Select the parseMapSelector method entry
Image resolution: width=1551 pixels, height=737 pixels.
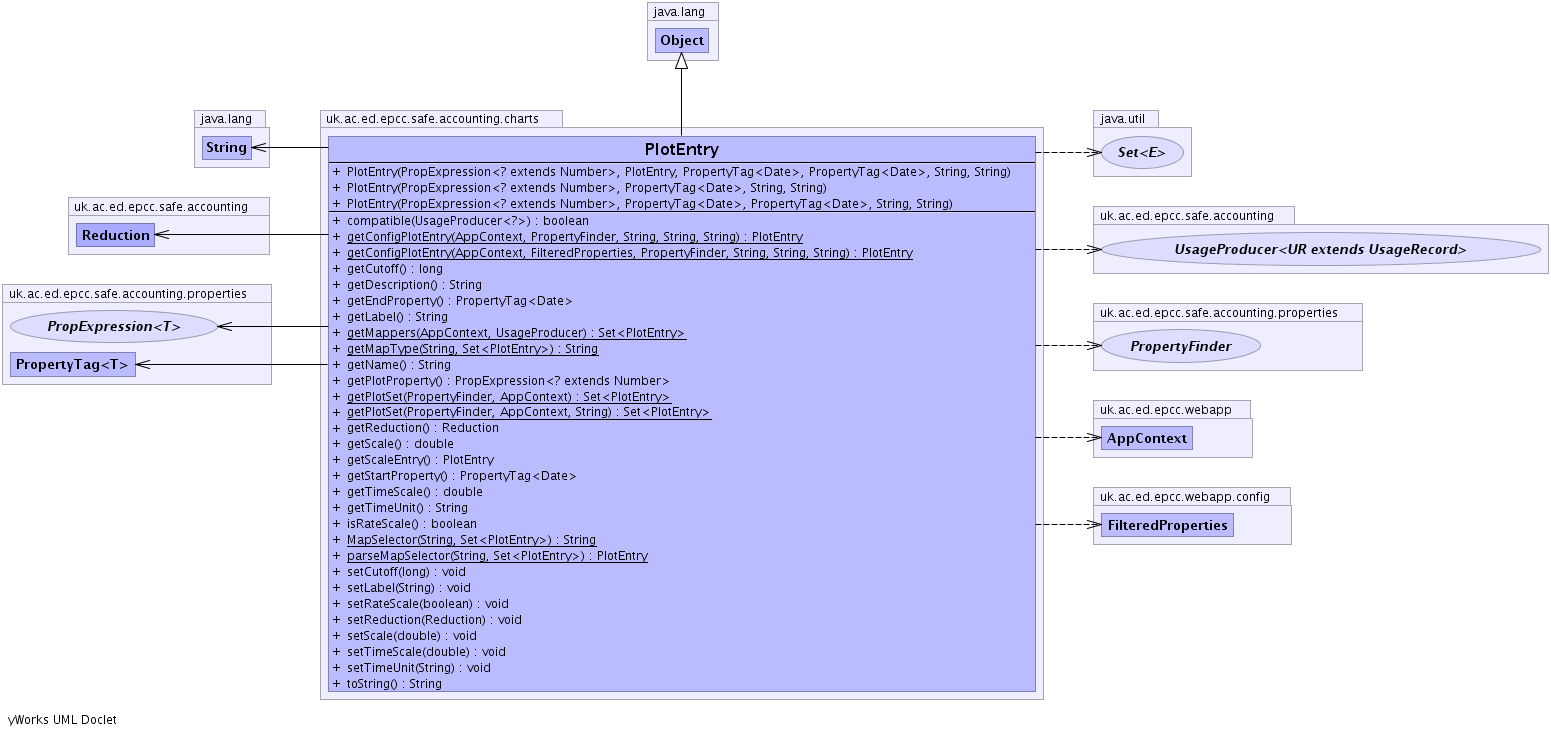[x=497, y=556]
